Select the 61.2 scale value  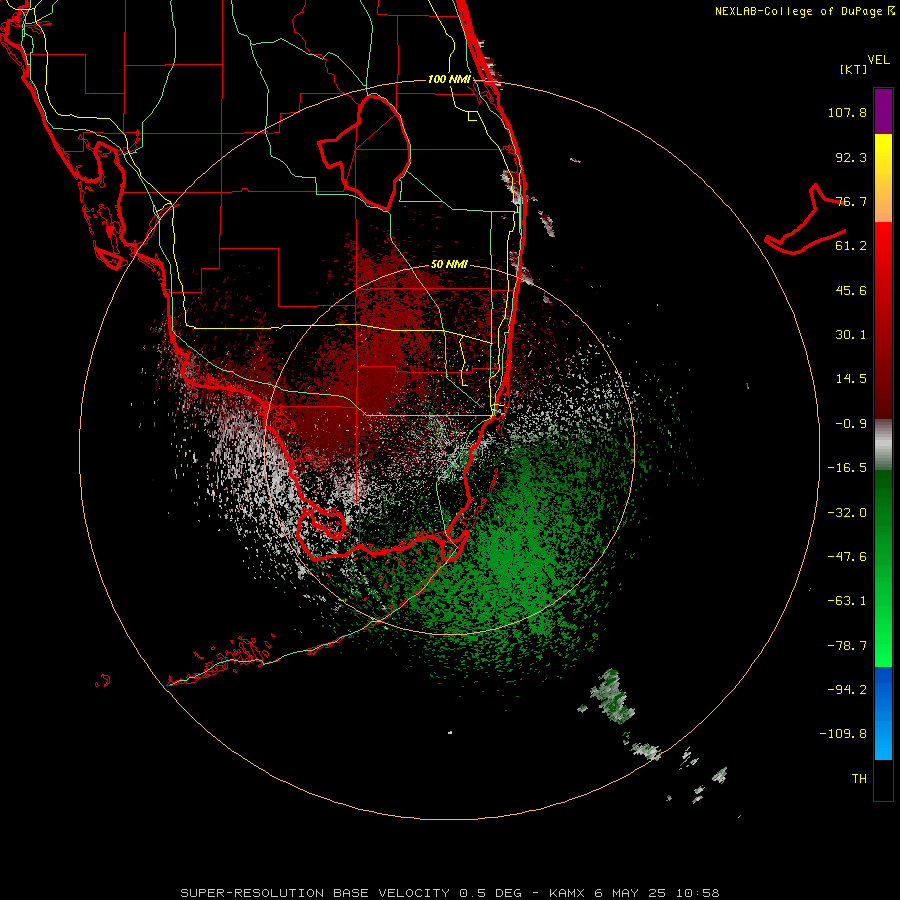point(851,246)
